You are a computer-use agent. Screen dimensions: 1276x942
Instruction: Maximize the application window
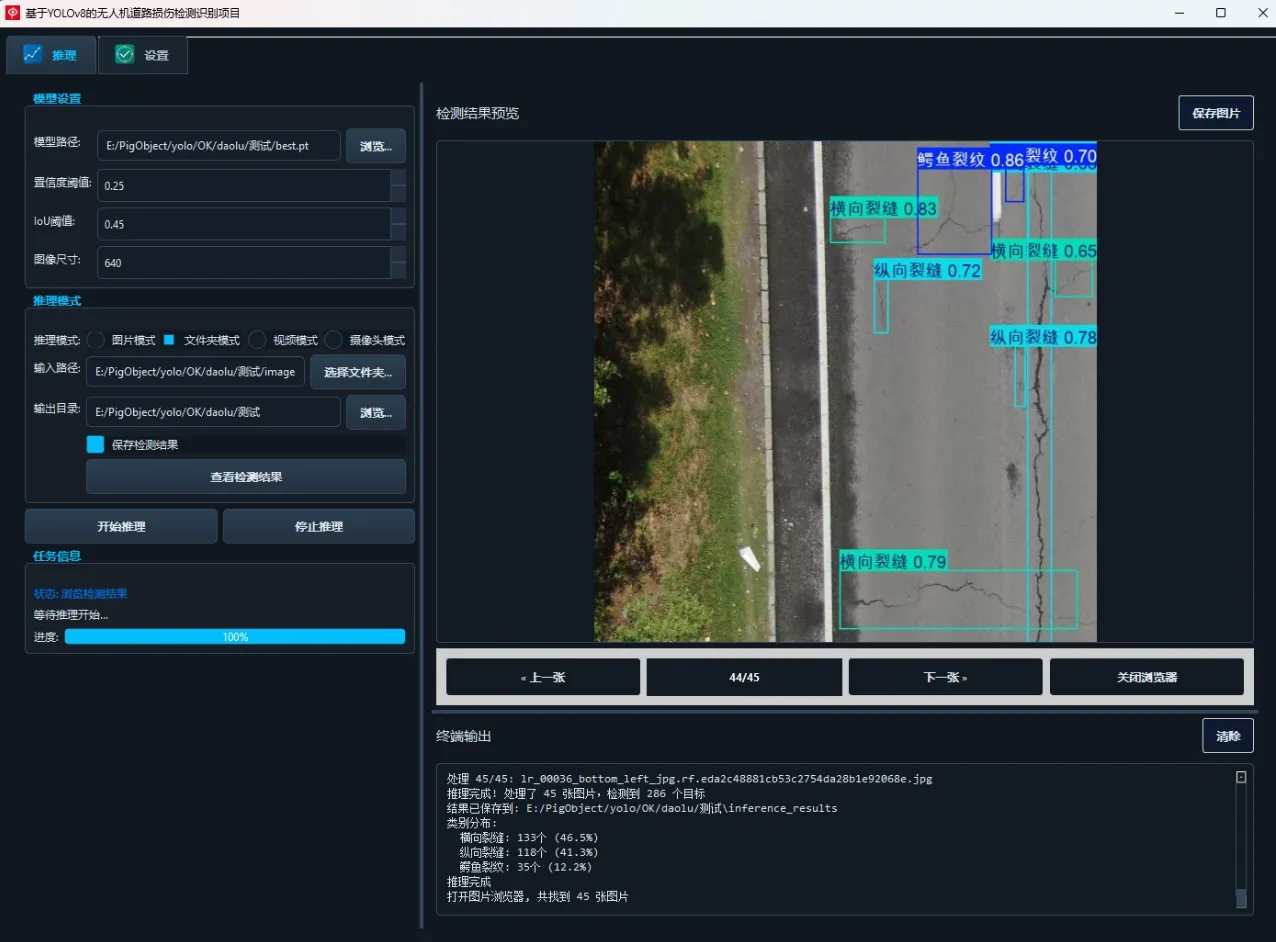pyautogui.click(x=1221, y=13)
